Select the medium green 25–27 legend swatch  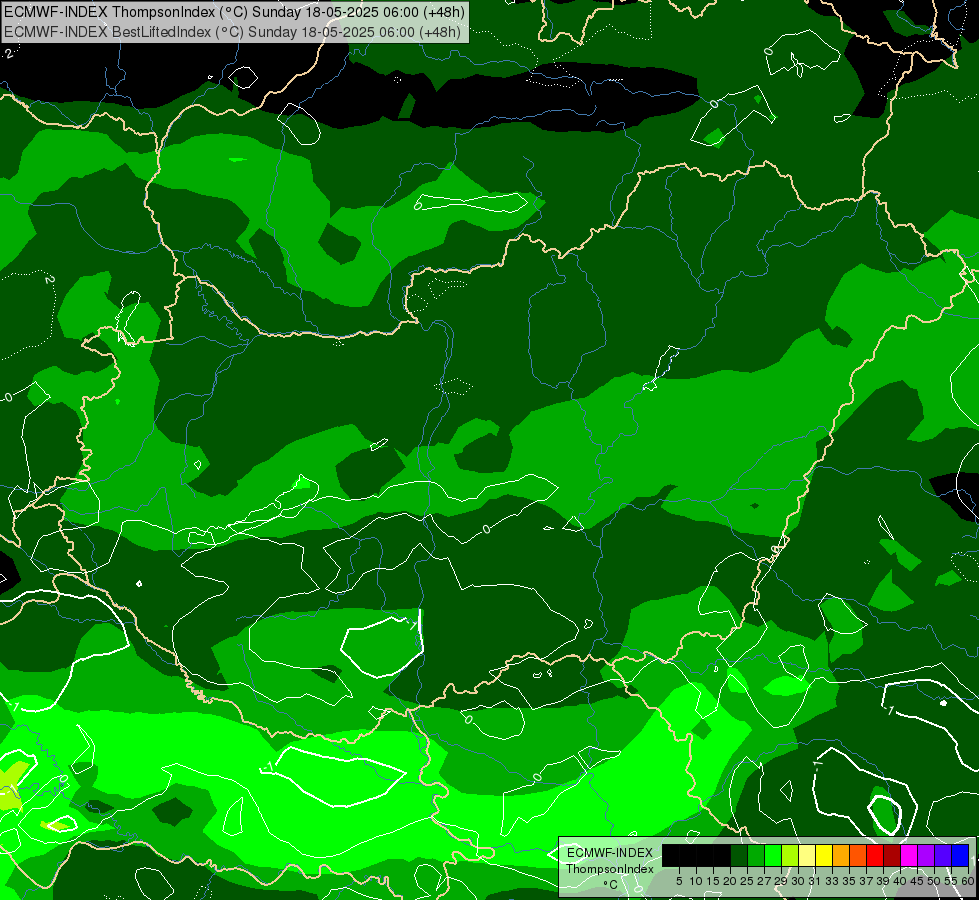pyautogui.click(x=756, y=856)
